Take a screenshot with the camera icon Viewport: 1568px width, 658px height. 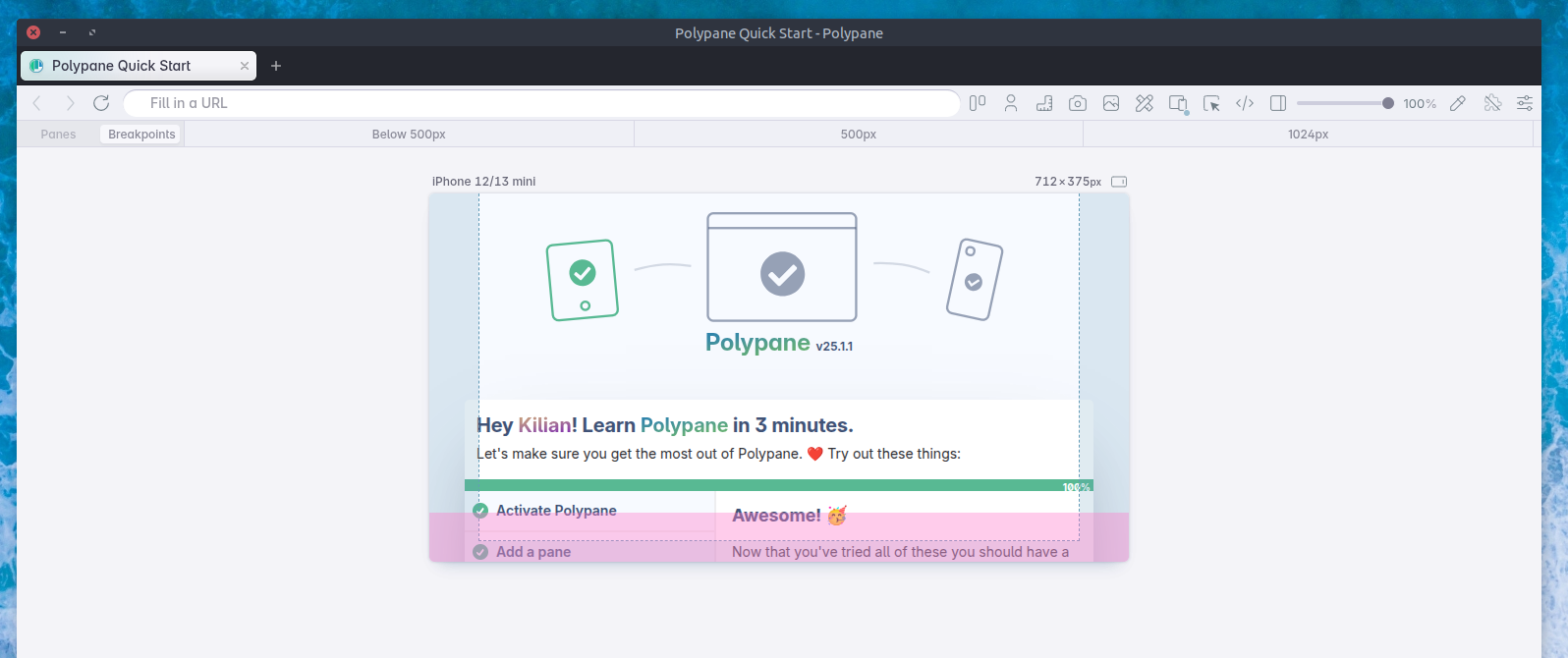(x=1078, y=103)
